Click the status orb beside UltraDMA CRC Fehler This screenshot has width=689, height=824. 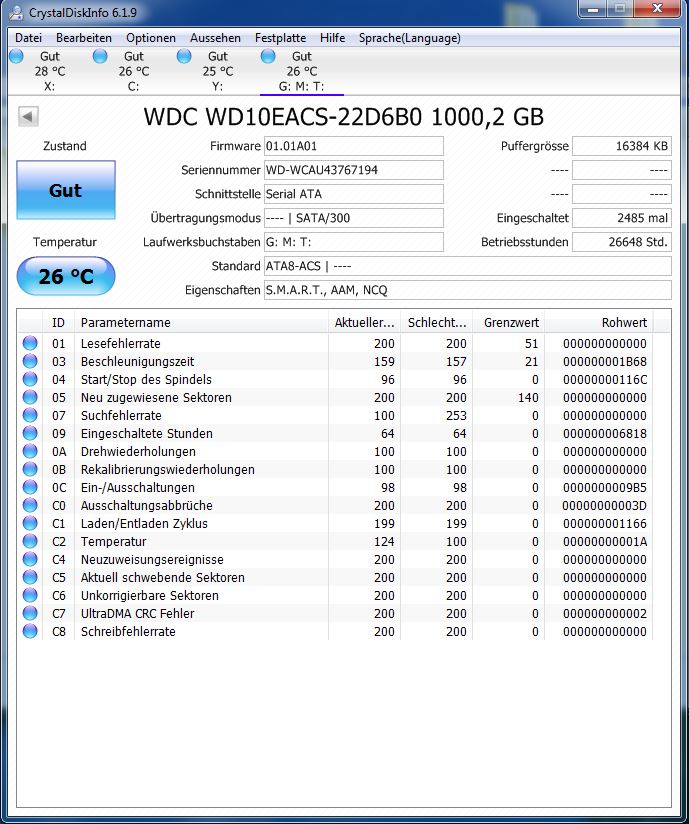(x=30, y=613)
